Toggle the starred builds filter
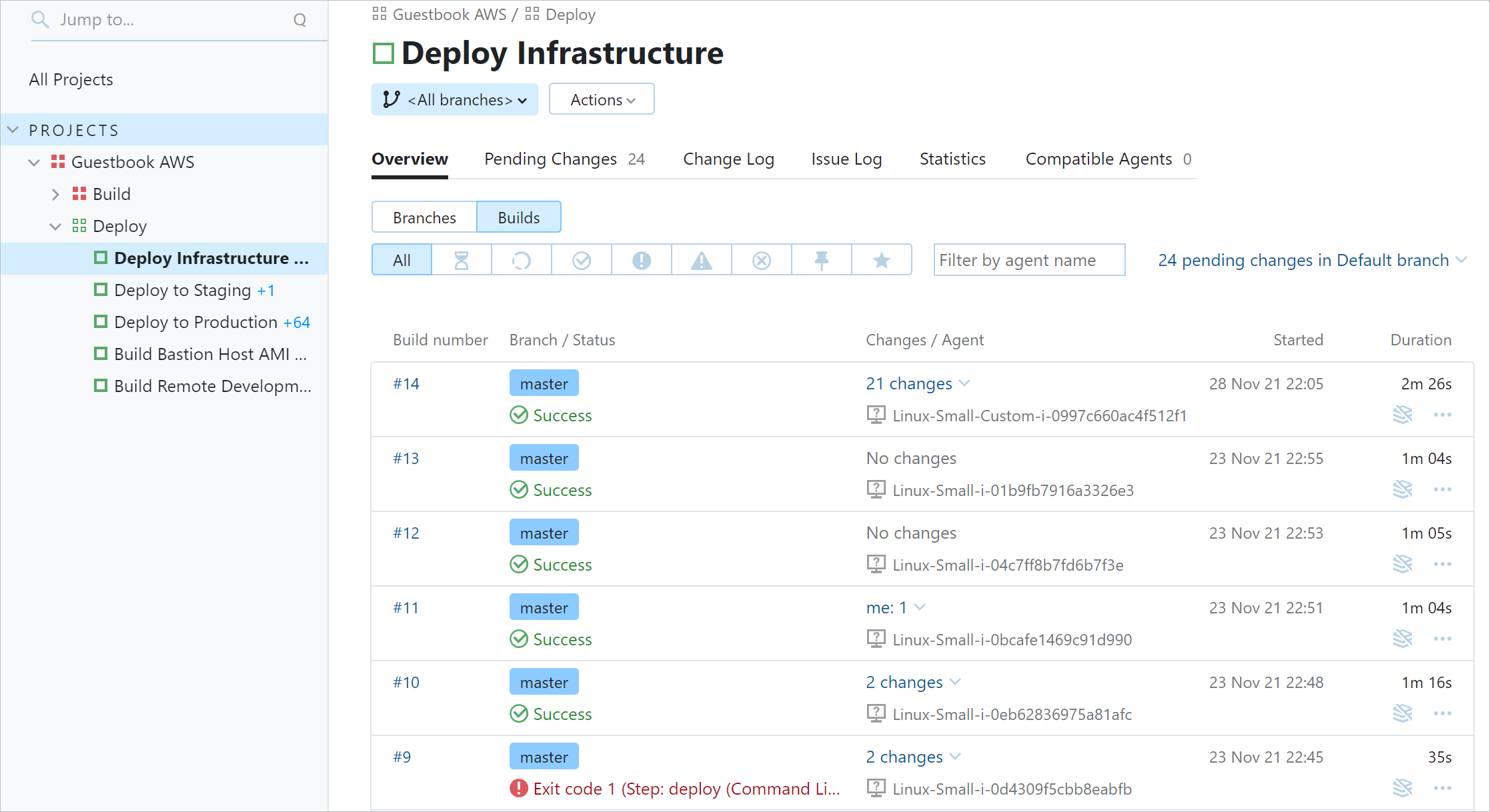 pos(882,259)
